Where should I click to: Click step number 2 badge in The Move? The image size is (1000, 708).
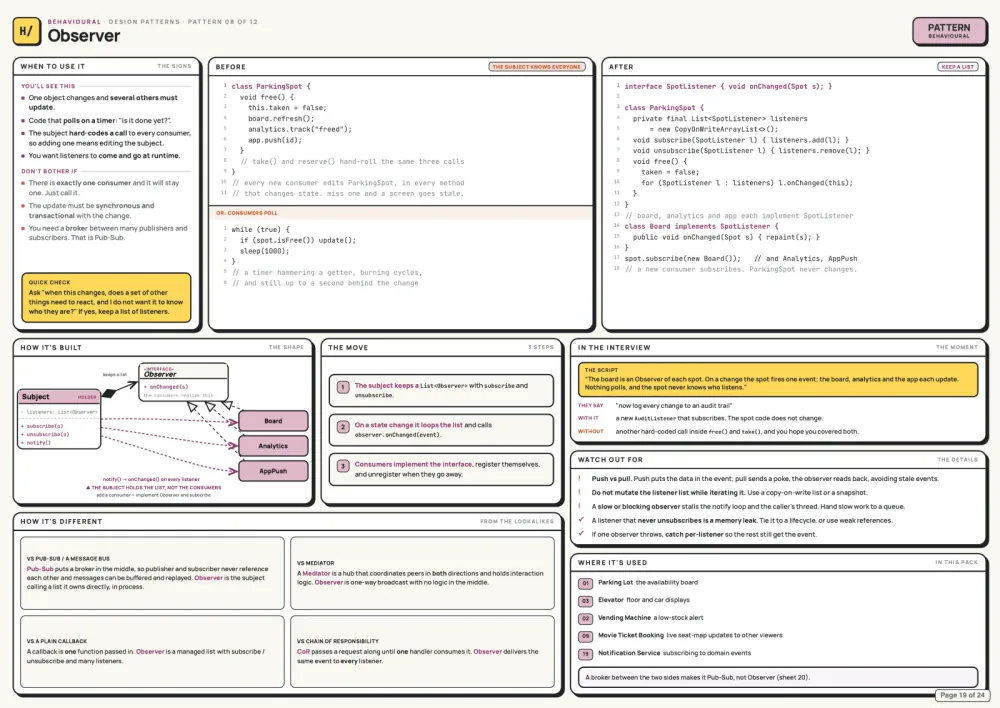343,427
